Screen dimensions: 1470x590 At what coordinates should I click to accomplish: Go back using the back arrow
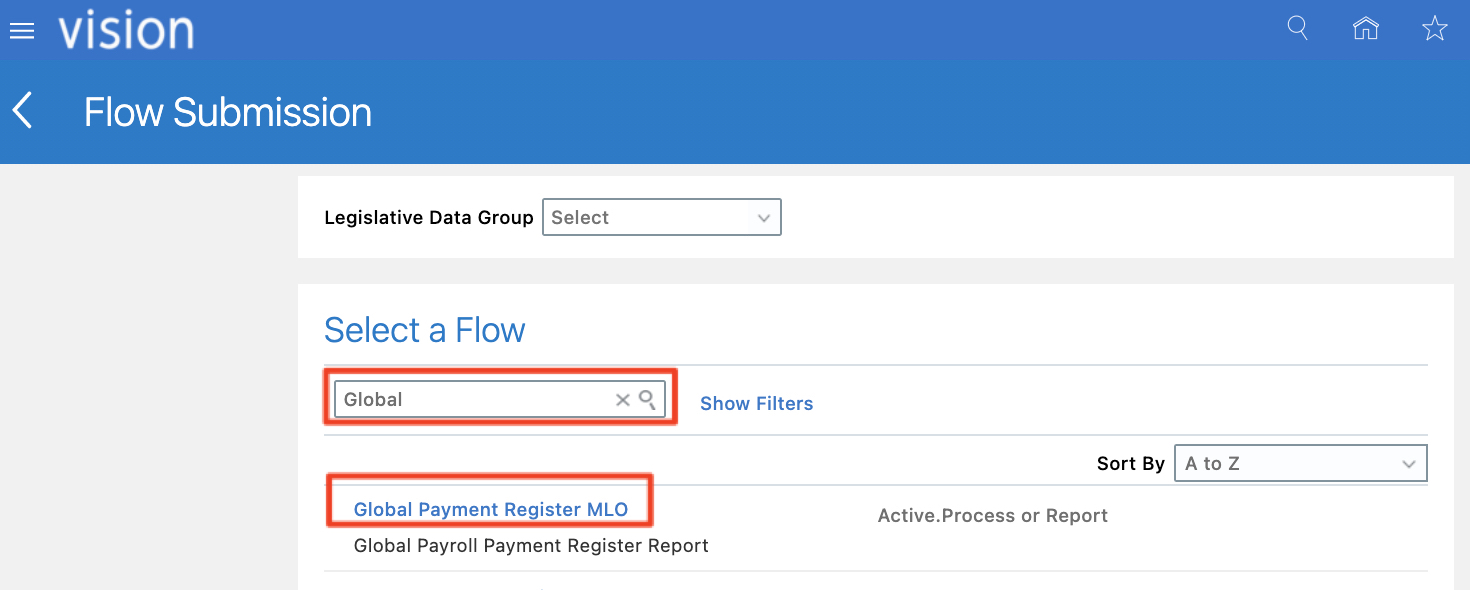23,111
